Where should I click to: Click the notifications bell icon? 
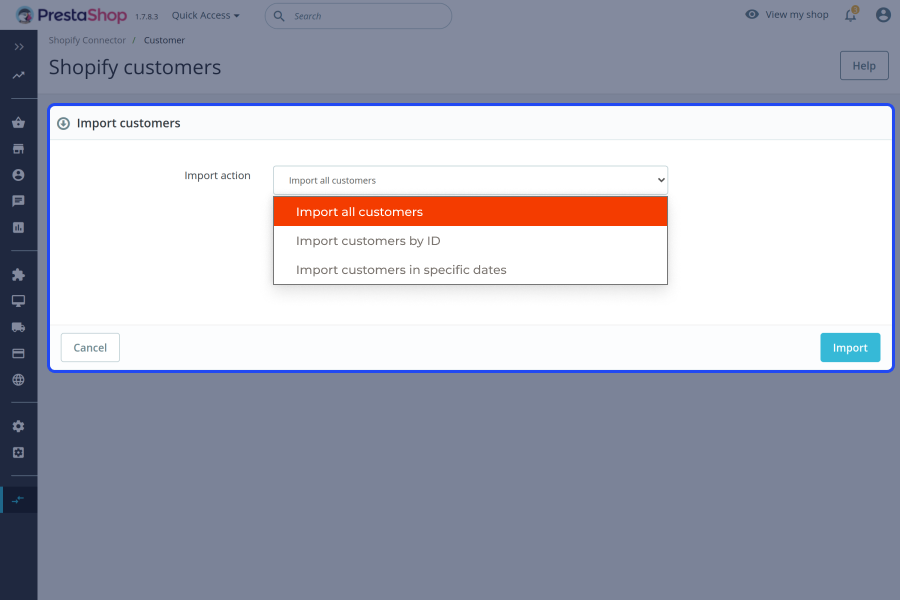click(x=851, y=15)
